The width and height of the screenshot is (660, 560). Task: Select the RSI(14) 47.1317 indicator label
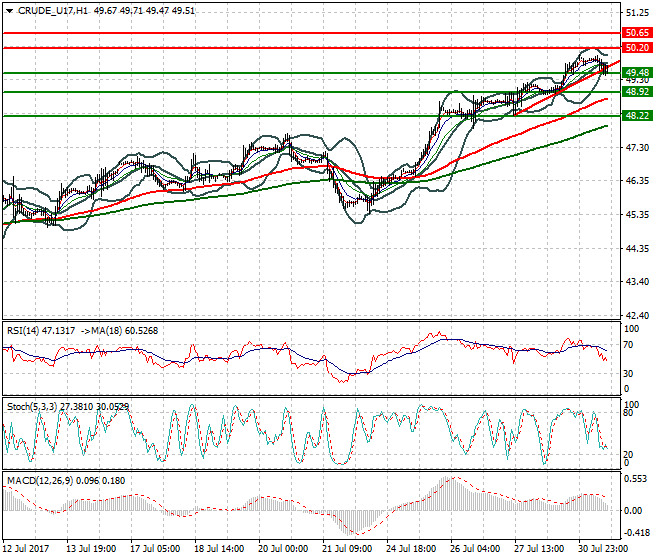pyautogui.click(x=41, y=331)
